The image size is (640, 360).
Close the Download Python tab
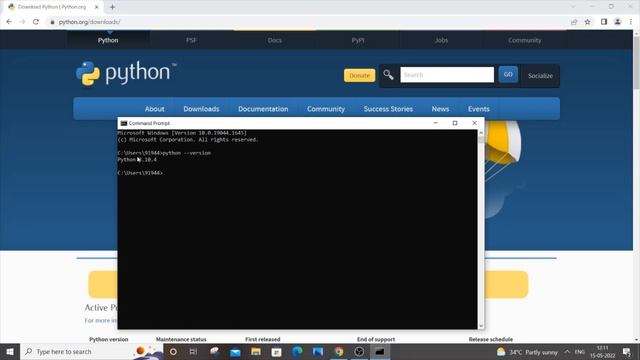[97, 7]
